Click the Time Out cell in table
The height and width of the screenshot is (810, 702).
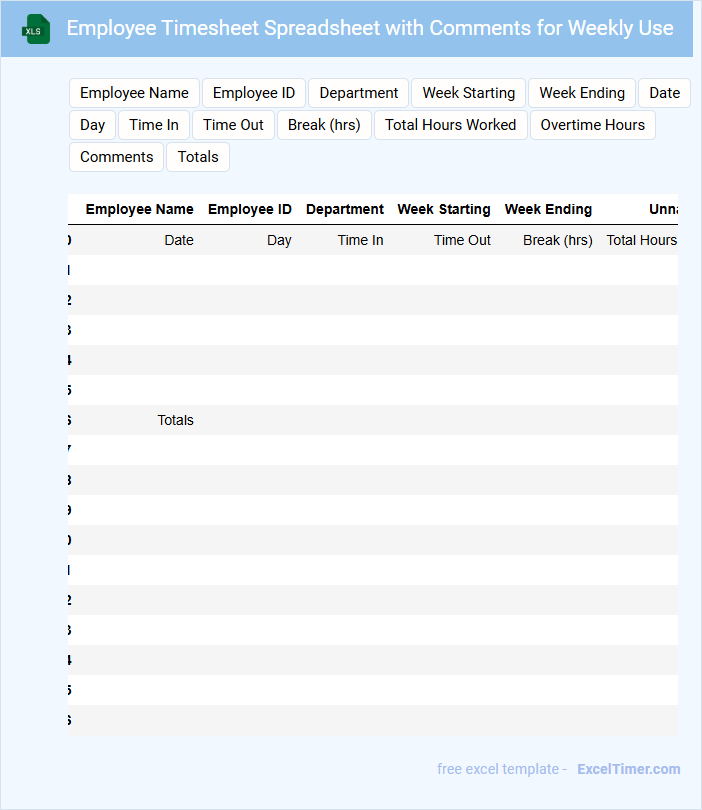point(462,240)
